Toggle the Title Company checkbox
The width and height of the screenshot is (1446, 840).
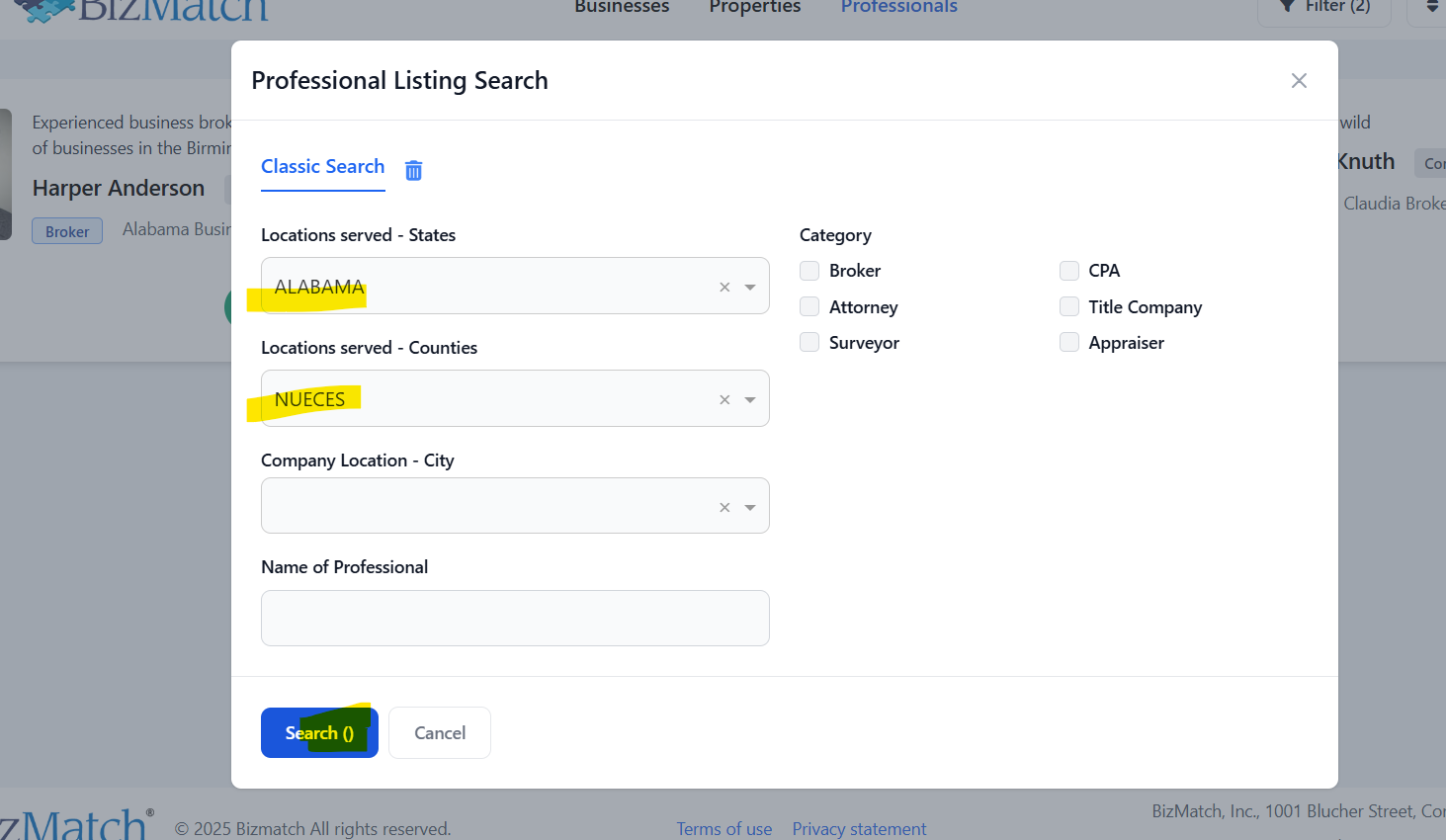pyautogui.click(x=1068, y=306)
